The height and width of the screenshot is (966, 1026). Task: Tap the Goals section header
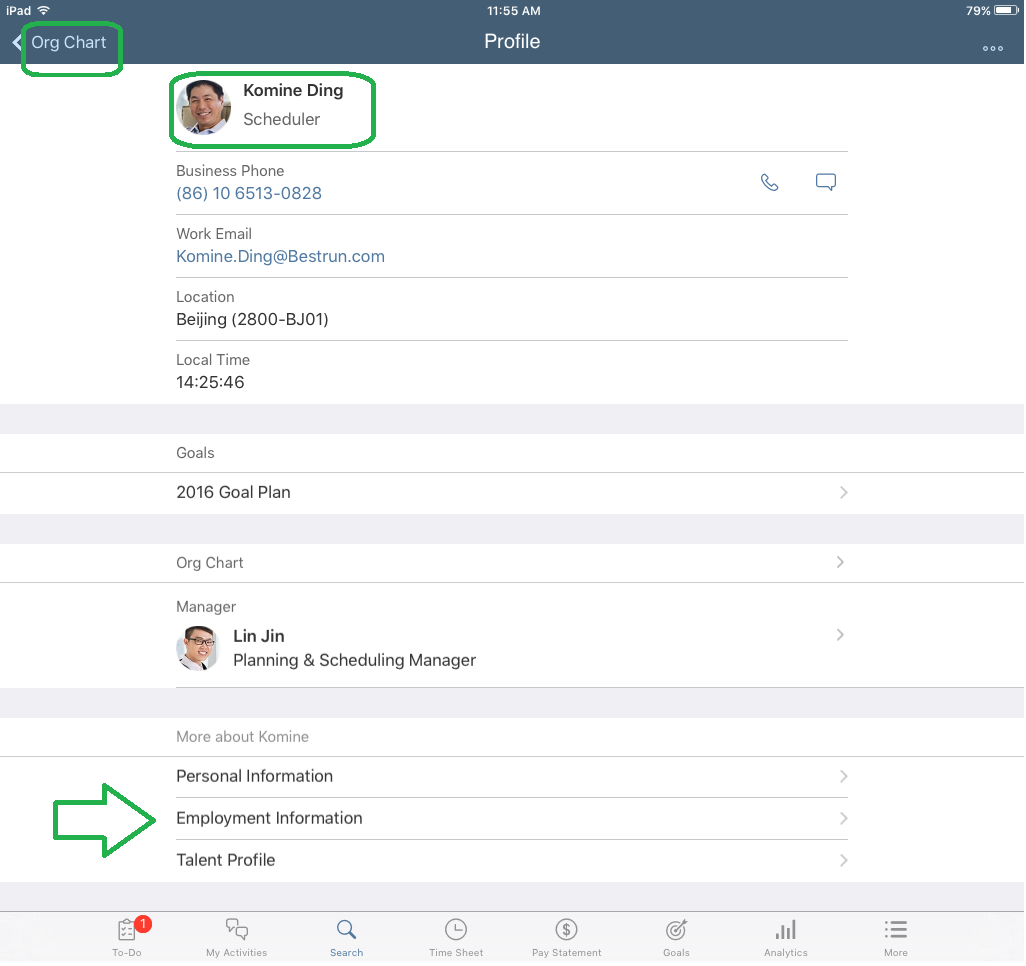[x=195, y=453]
